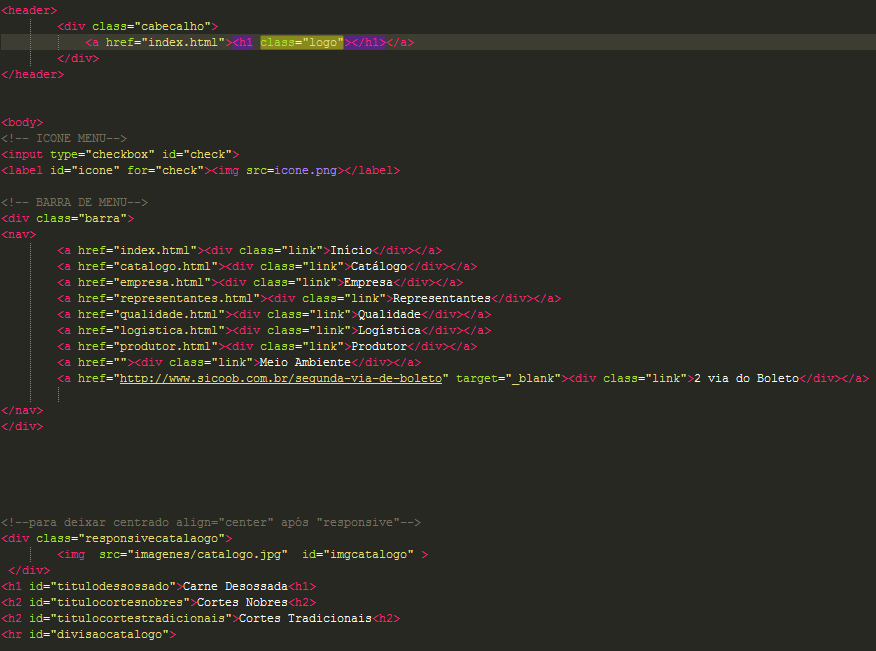Click the highlighted h1 opening tag
The image size is (876, 651).
242,42
